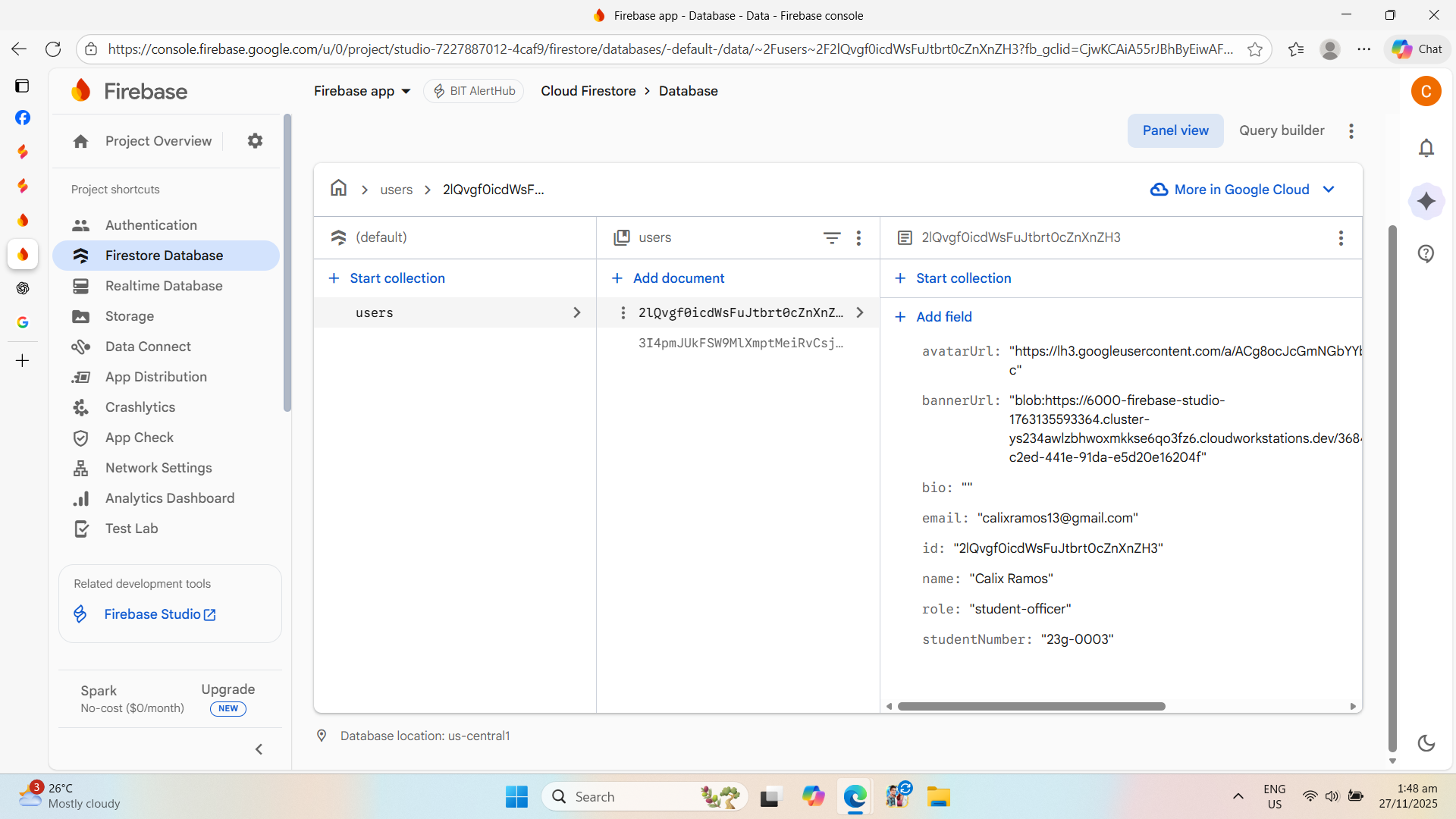Viewport: 1456px width, 819px height.
Task: Open users collection three-dot menu
Action: click(858, 238)
